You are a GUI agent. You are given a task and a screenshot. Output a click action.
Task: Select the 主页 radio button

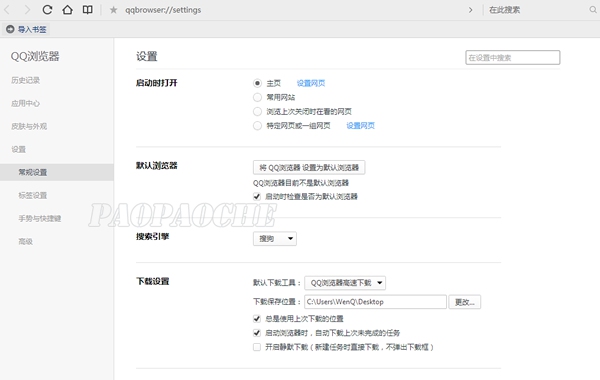point(257,83)
